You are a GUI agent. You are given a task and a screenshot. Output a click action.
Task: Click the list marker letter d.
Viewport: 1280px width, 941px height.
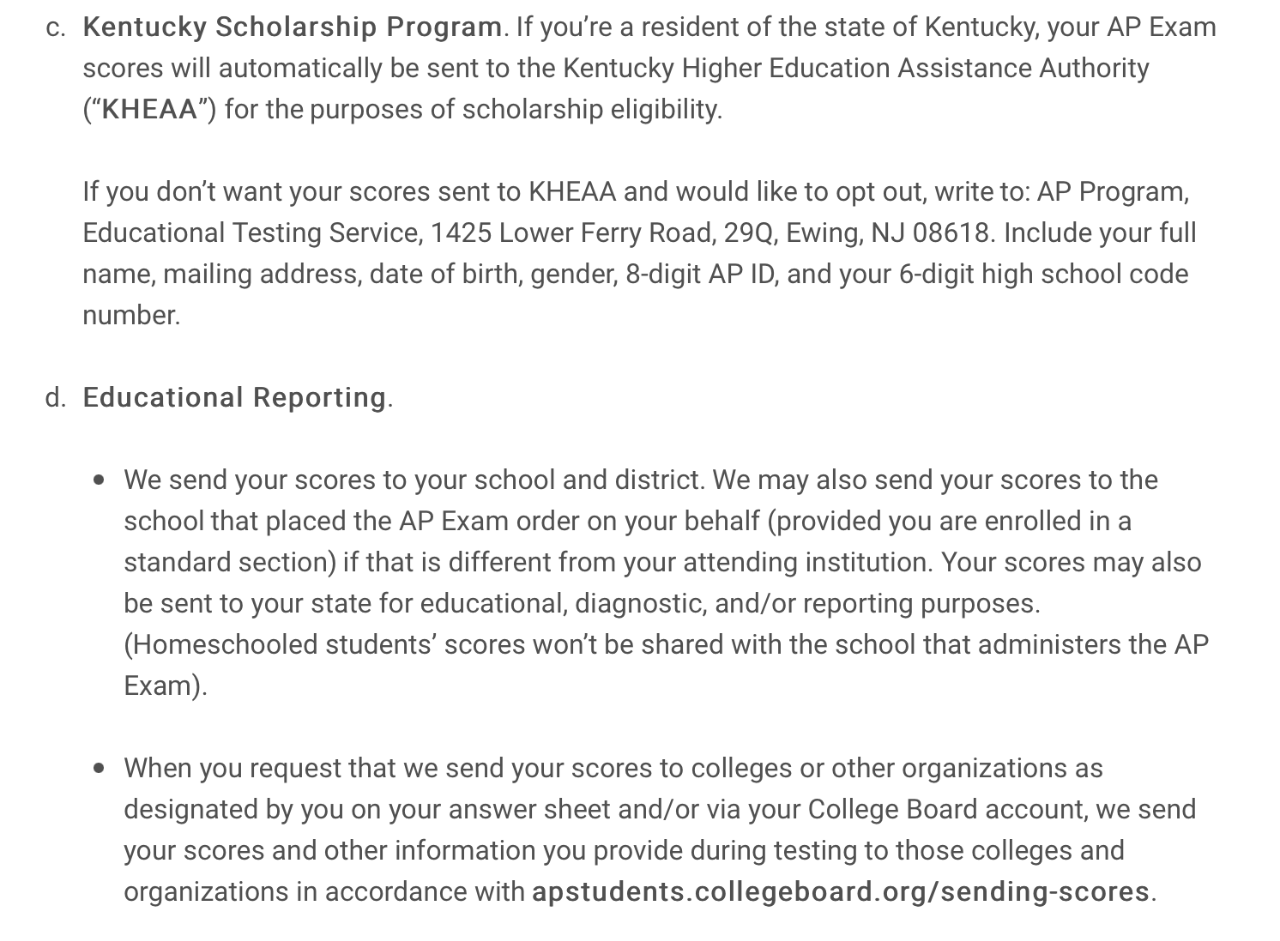pyautogui.click(x=56, y=398)
